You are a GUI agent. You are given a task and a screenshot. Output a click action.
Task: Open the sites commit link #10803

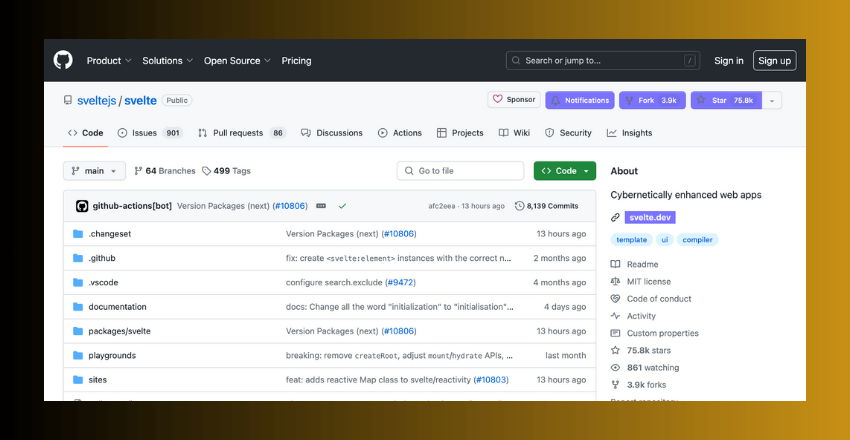pyautogui.click(x=491, y=380)
